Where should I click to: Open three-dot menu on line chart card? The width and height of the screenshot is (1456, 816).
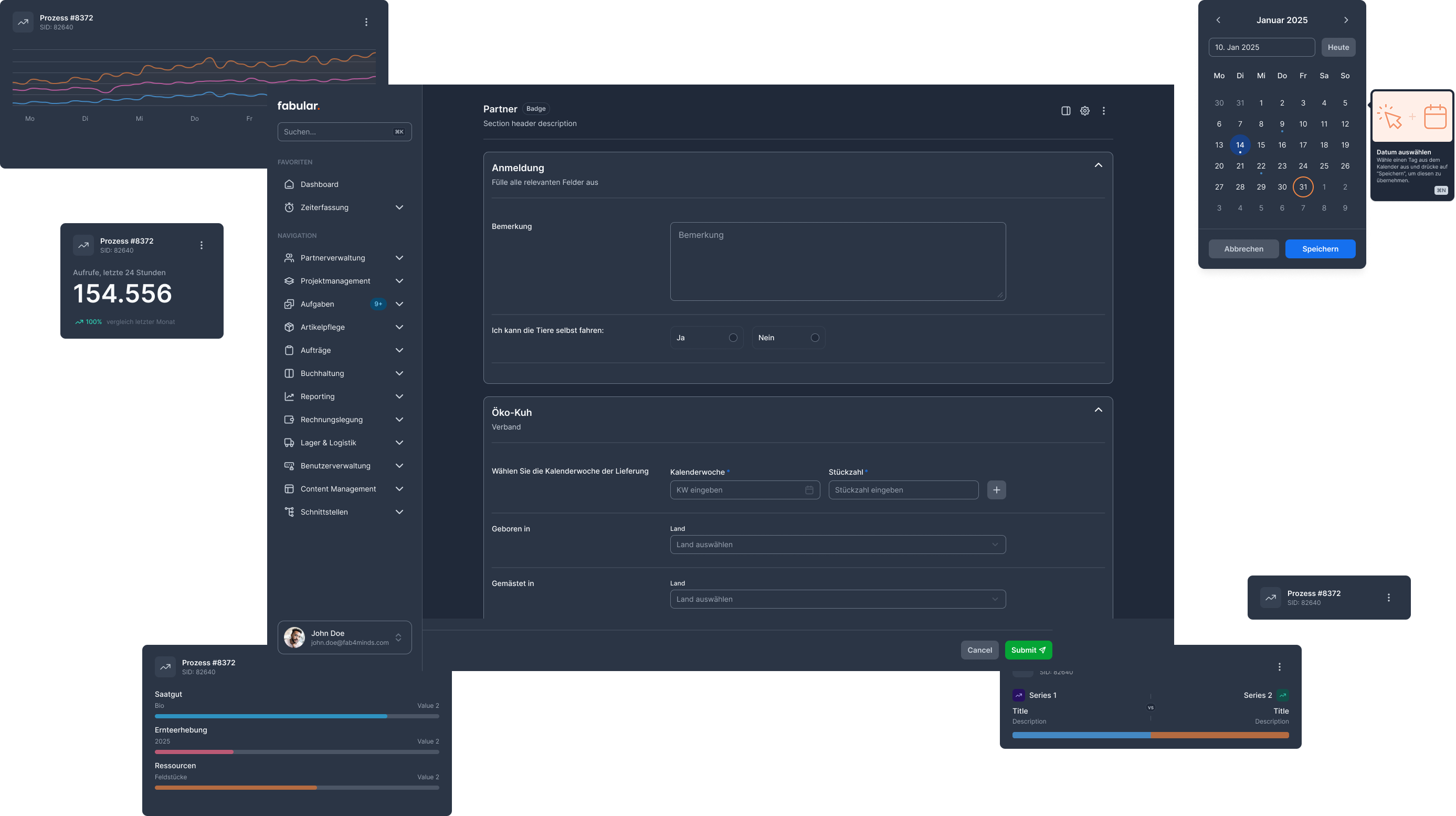click(x=366, y=22)
